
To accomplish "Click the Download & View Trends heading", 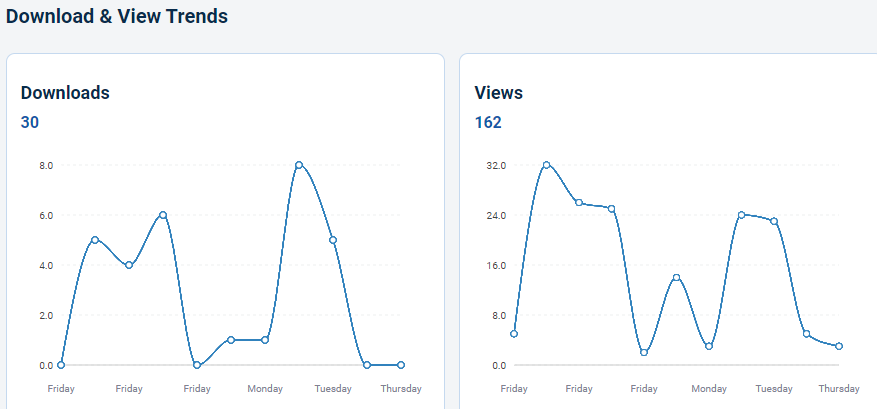I will [117, 16].
